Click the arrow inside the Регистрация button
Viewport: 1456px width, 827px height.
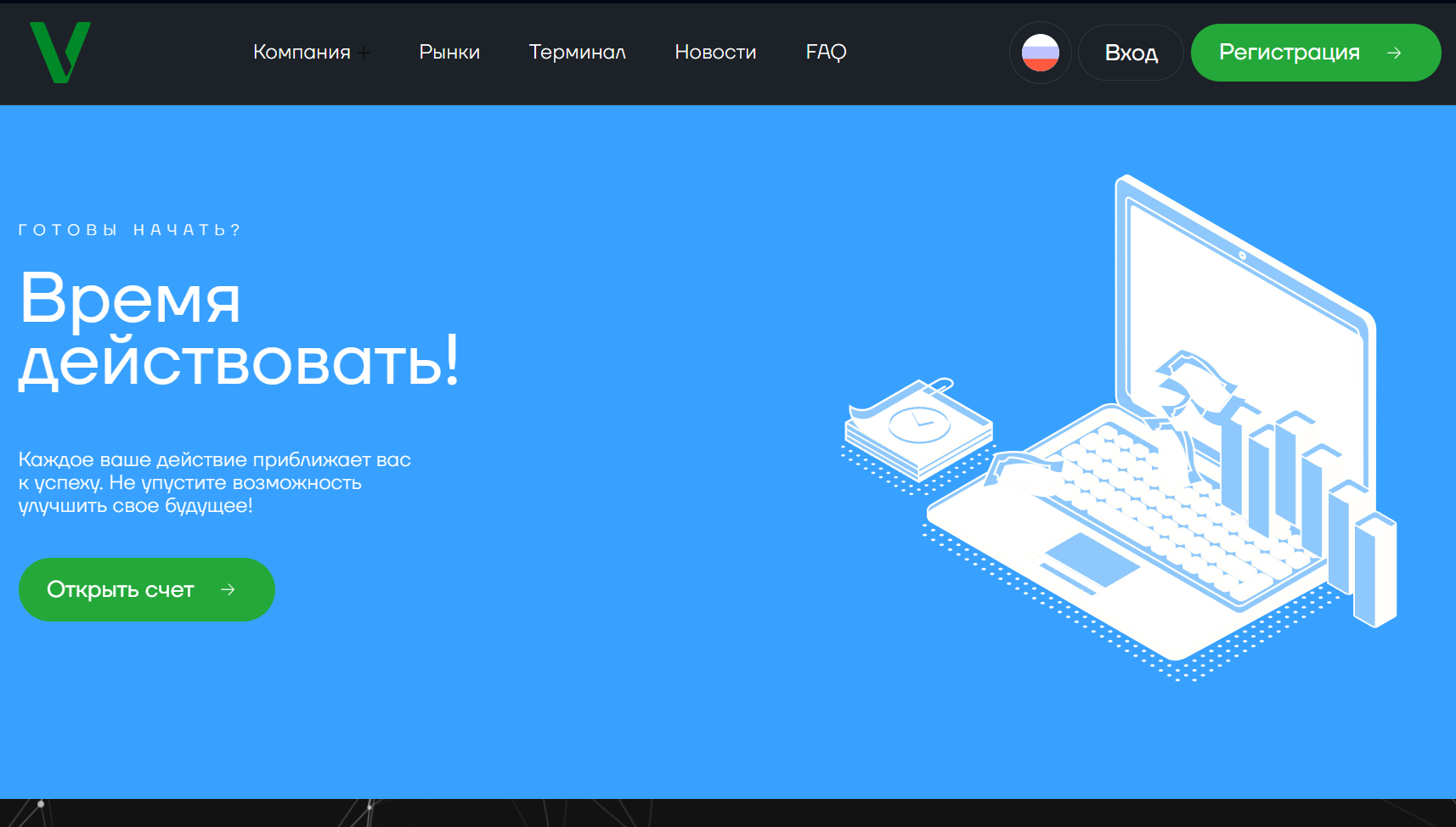(x=1394, y=53)
